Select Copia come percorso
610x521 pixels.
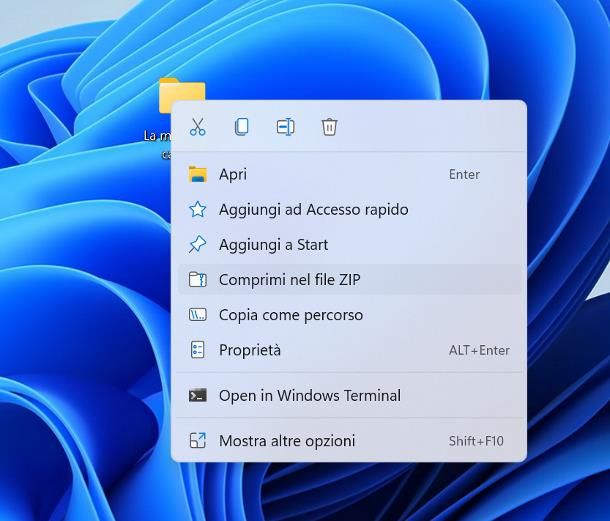coord(290,315)
